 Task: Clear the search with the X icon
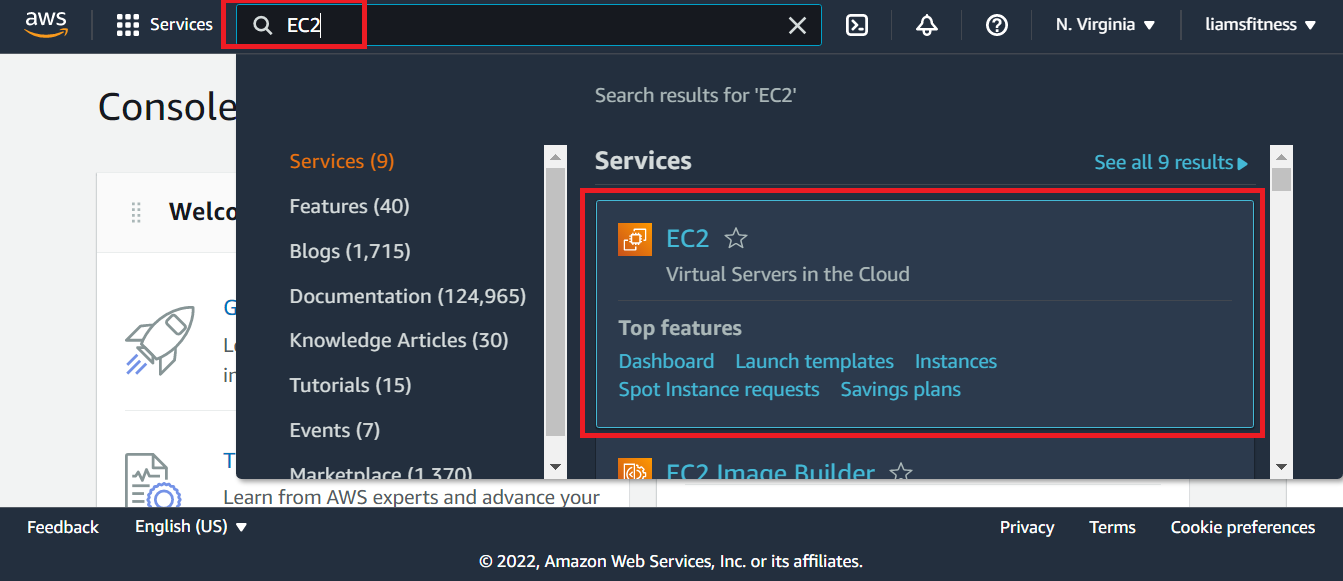click(797, 26)
